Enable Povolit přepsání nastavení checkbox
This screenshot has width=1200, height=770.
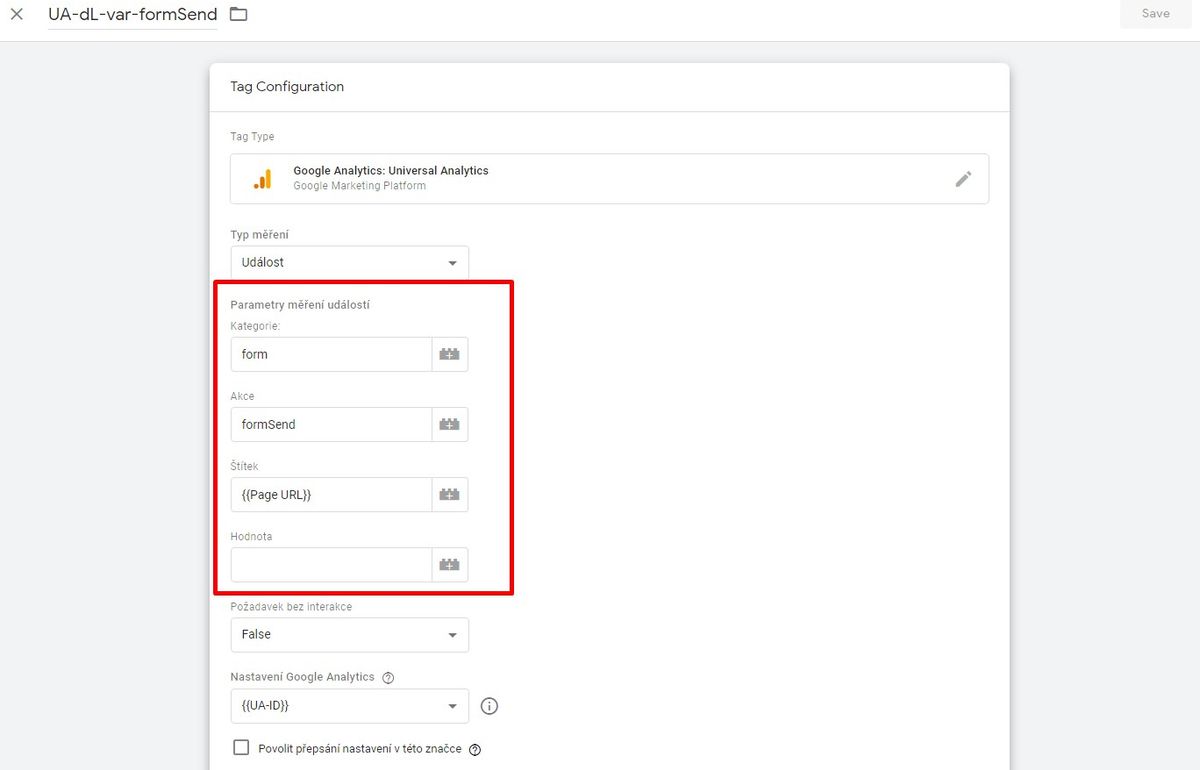pos(240,747)
